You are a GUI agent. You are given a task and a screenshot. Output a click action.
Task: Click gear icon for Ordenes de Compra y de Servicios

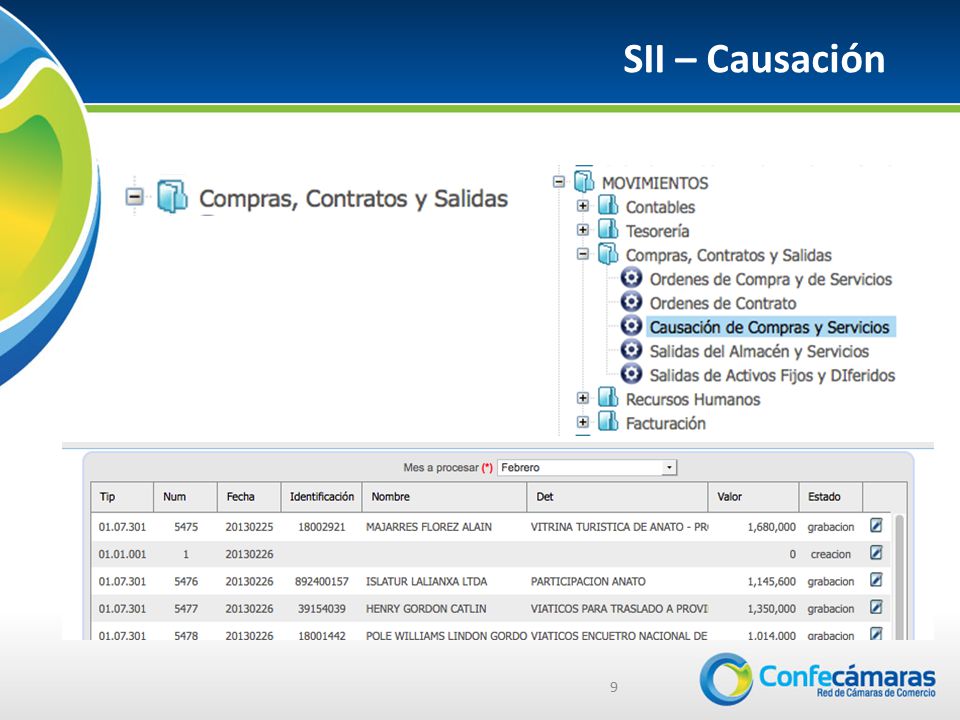pos(631,277)
